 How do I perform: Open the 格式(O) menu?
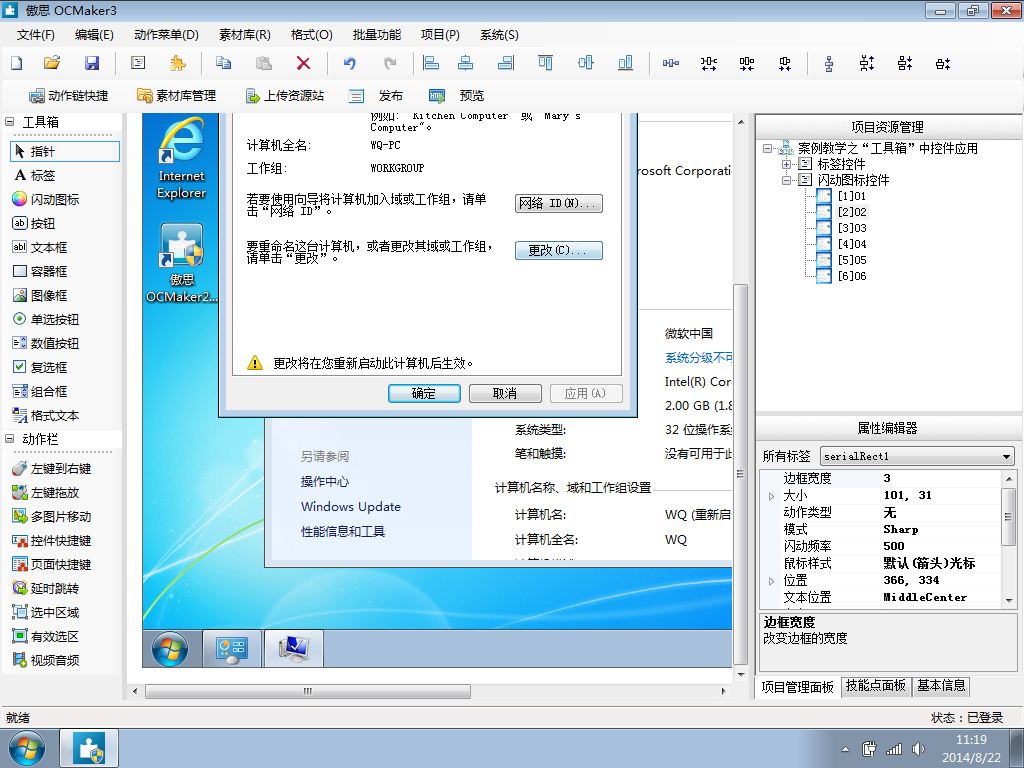click(312, 35)
